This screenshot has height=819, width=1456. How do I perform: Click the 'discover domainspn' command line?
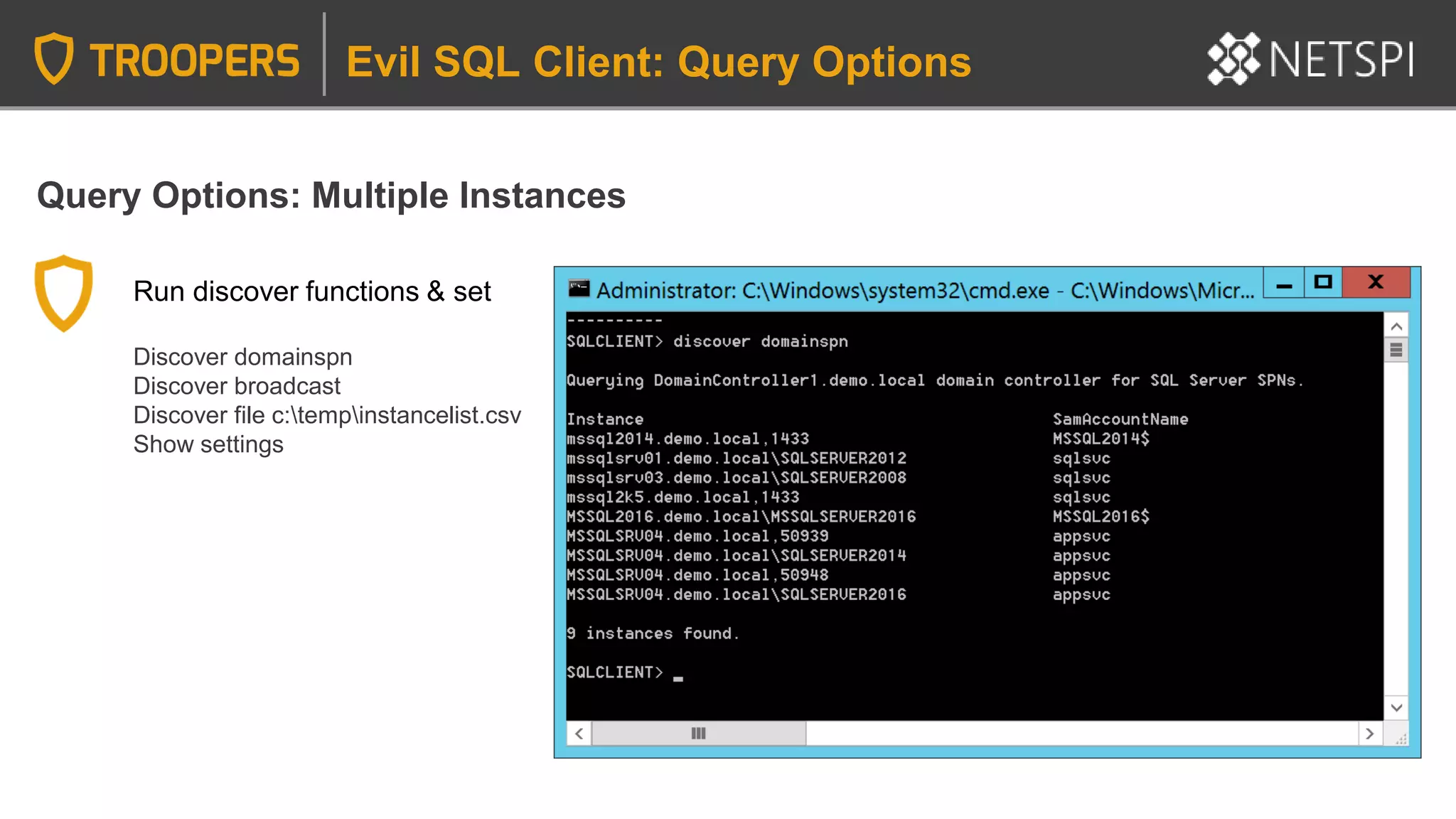coord(707,342)
